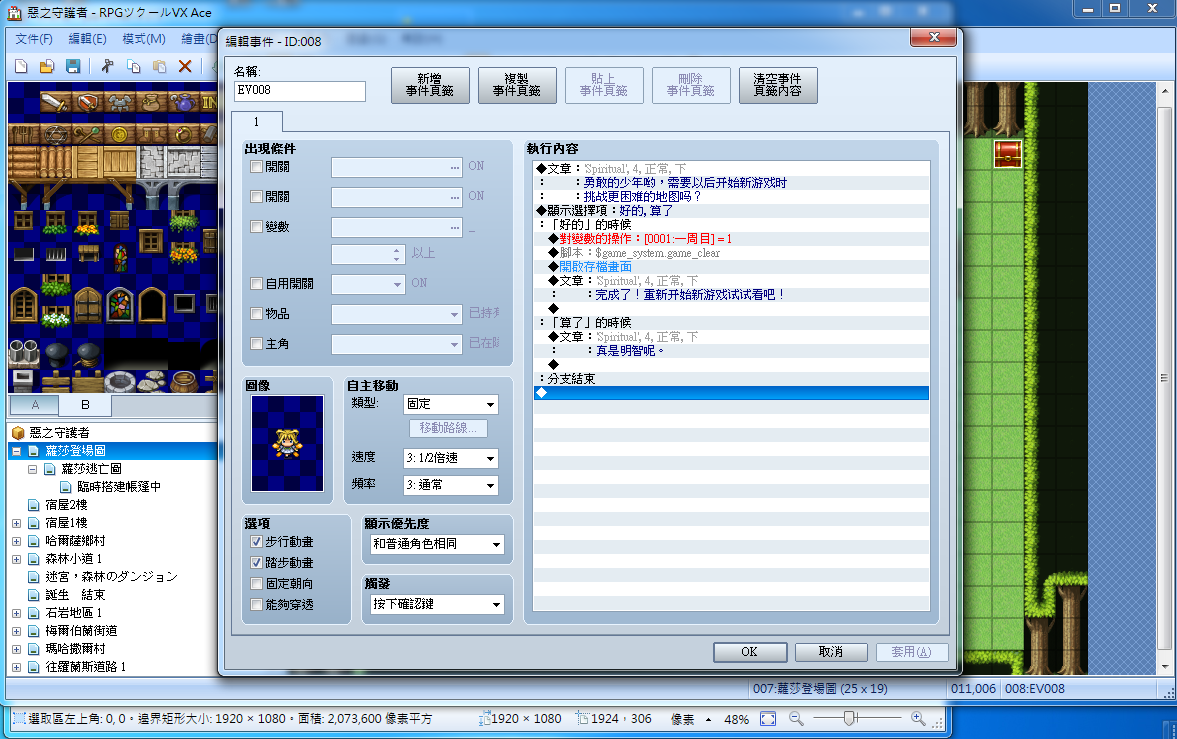
Task: Enable the 自用開關 condition checkbox
Action: [257, 284]
